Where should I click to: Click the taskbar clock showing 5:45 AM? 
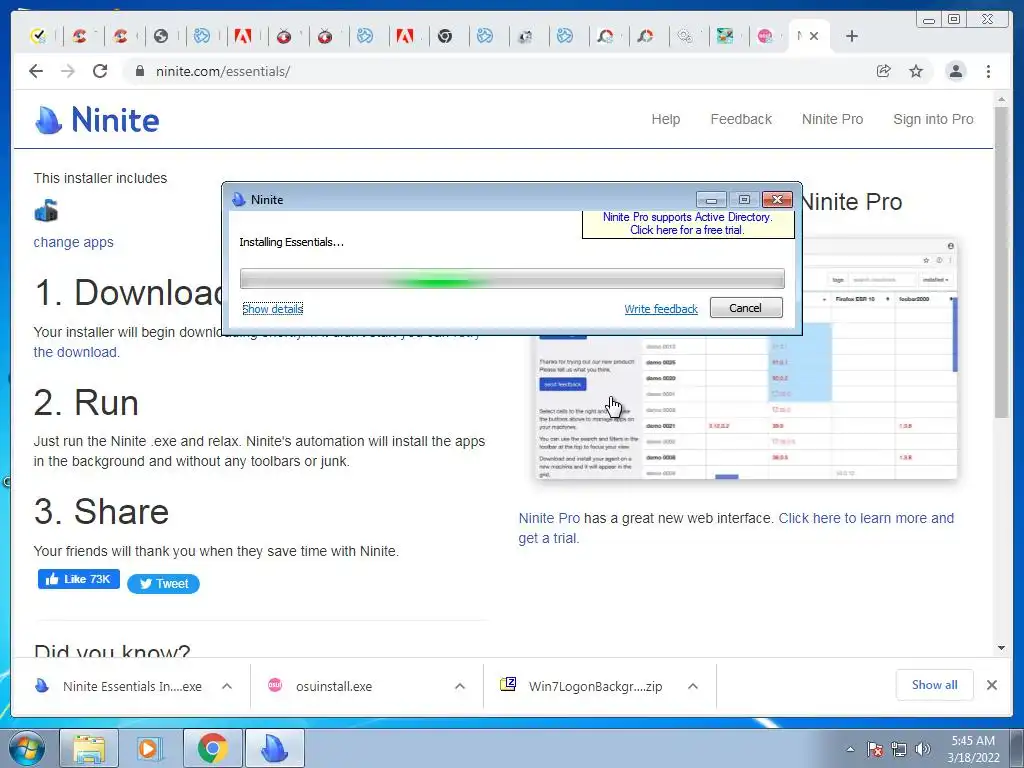[973, 749]
